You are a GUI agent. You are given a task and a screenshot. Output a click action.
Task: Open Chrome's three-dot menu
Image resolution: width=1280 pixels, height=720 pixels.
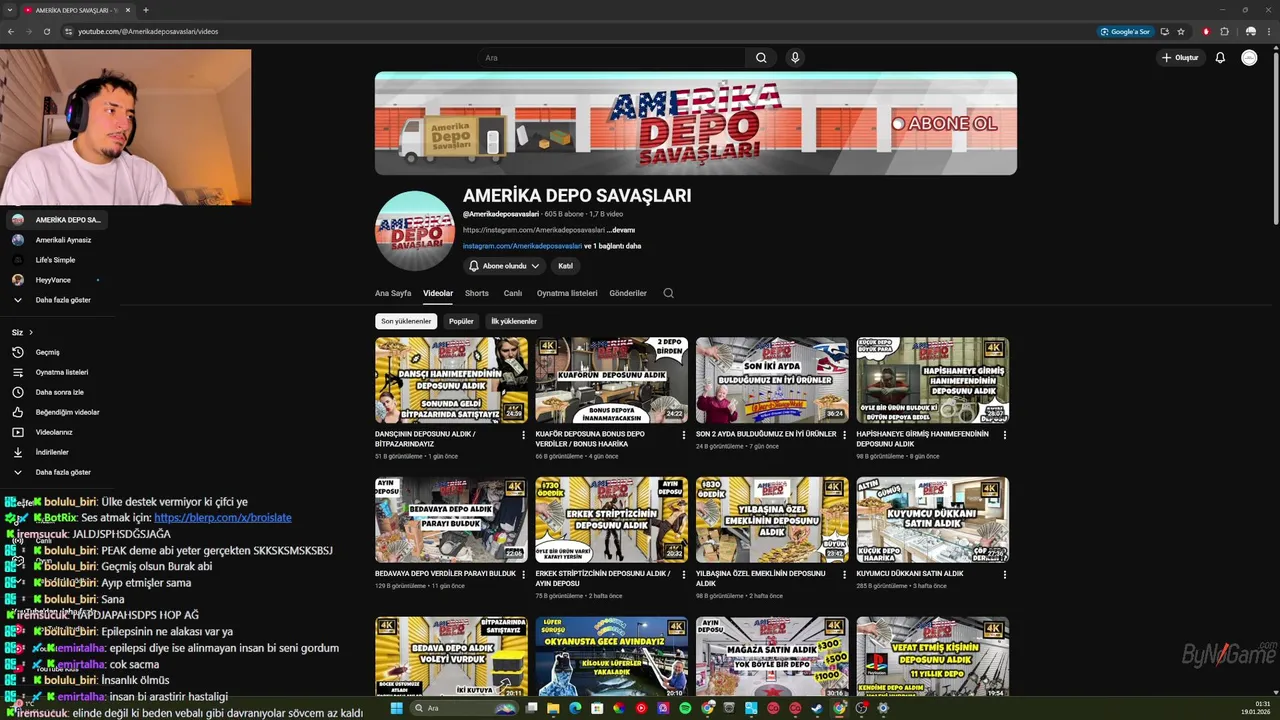pyautogui.click(x=1270, y=31)
